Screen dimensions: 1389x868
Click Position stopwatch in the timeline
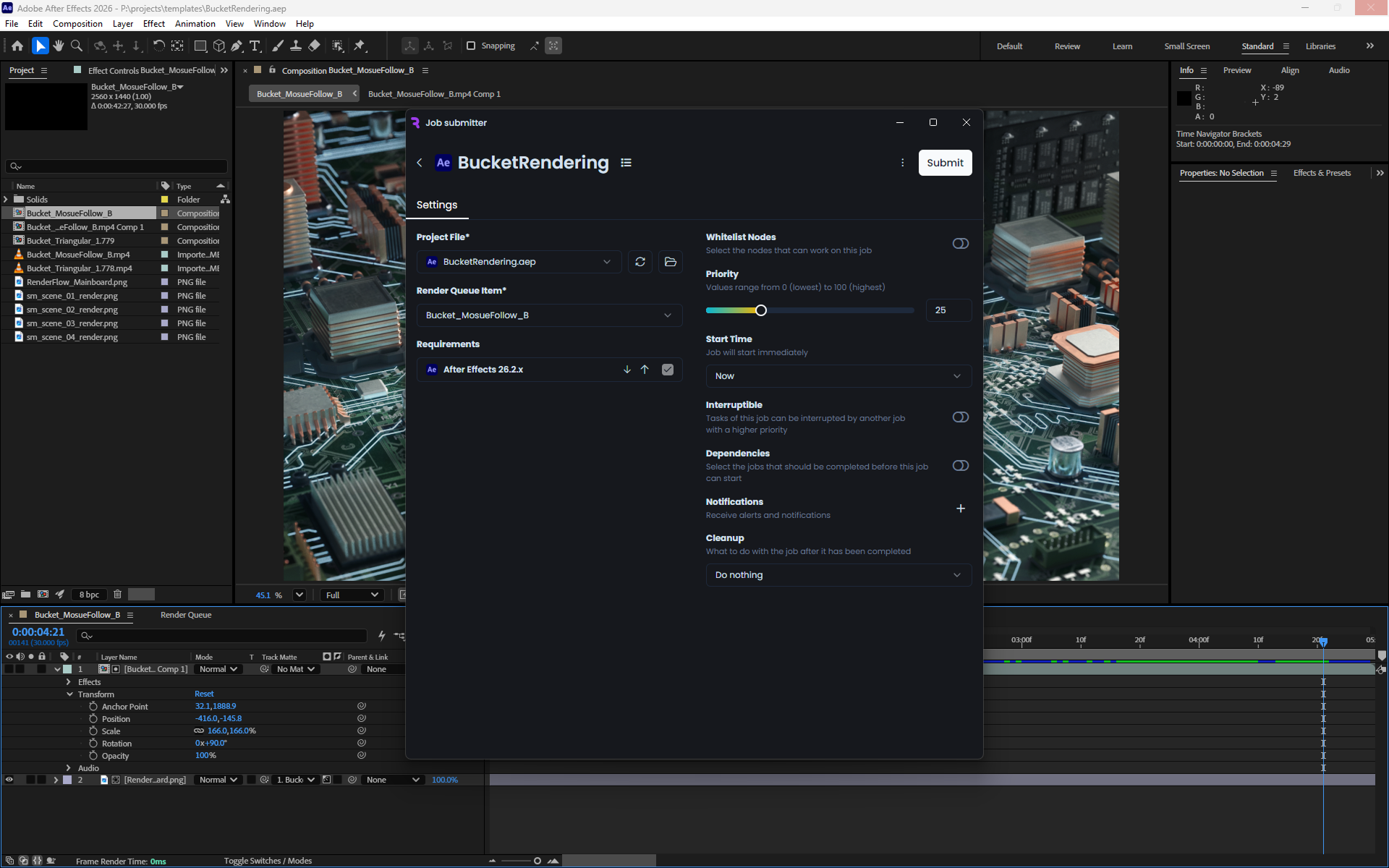pyautogui.click(x=93, y=719)
